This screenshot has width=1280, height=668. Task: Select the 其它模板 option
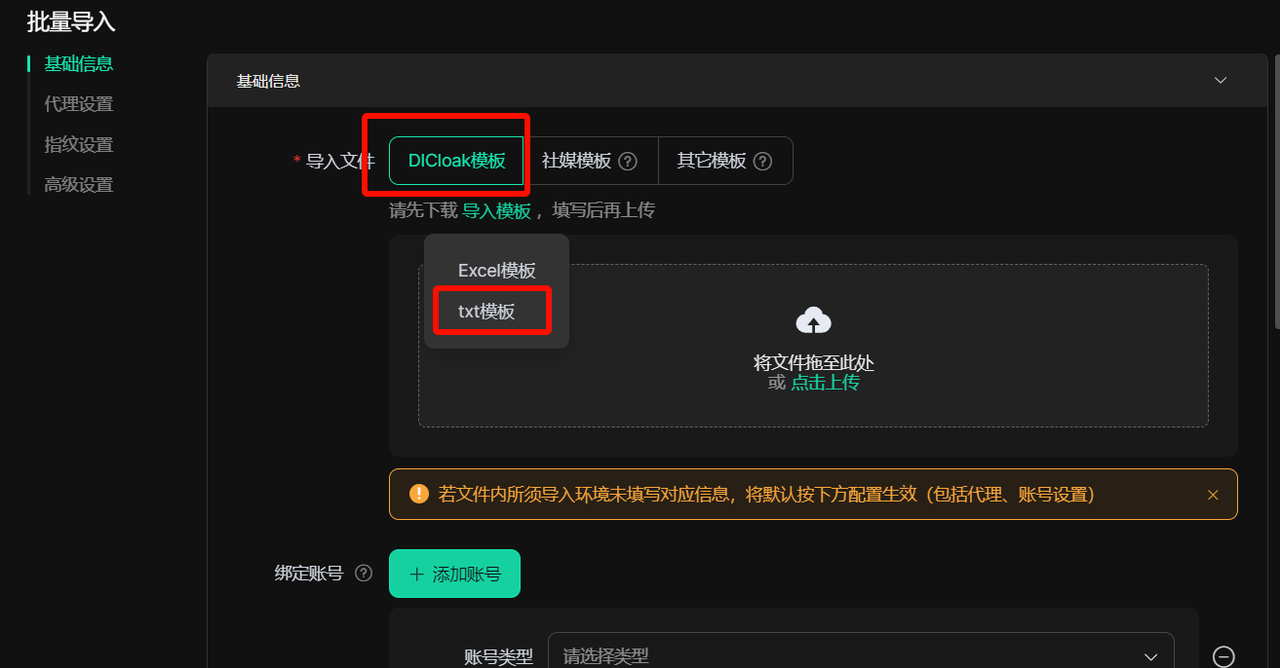click(725, 161)
